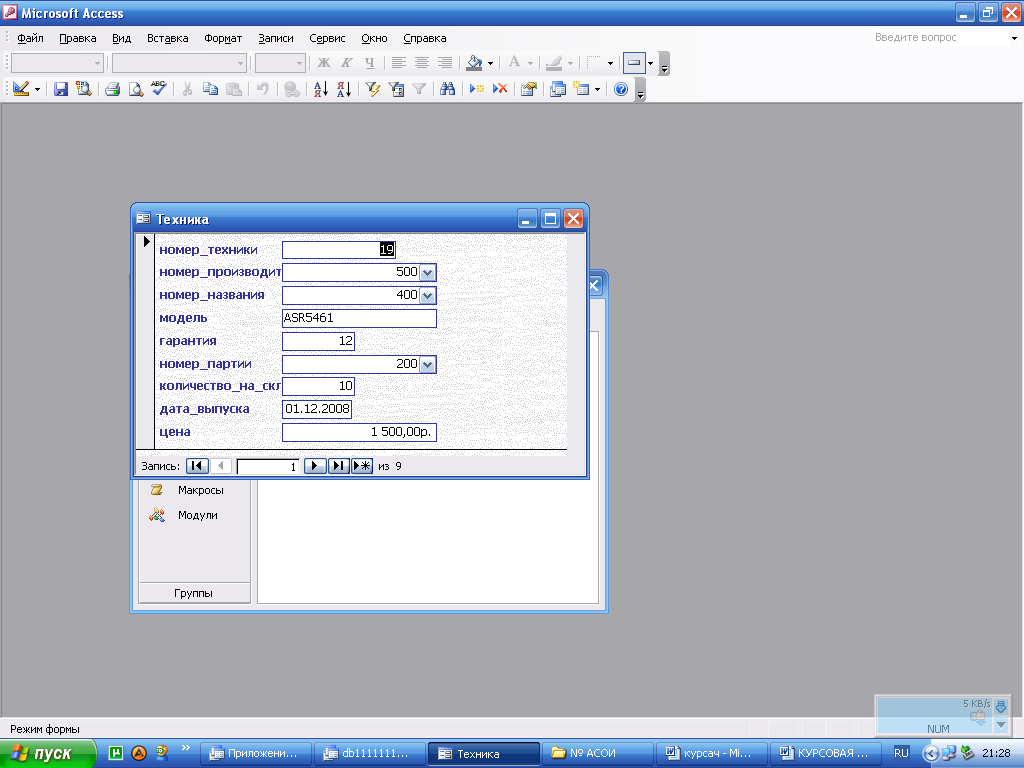Toggle Bold (Ж) formatting

coord(323,63)
